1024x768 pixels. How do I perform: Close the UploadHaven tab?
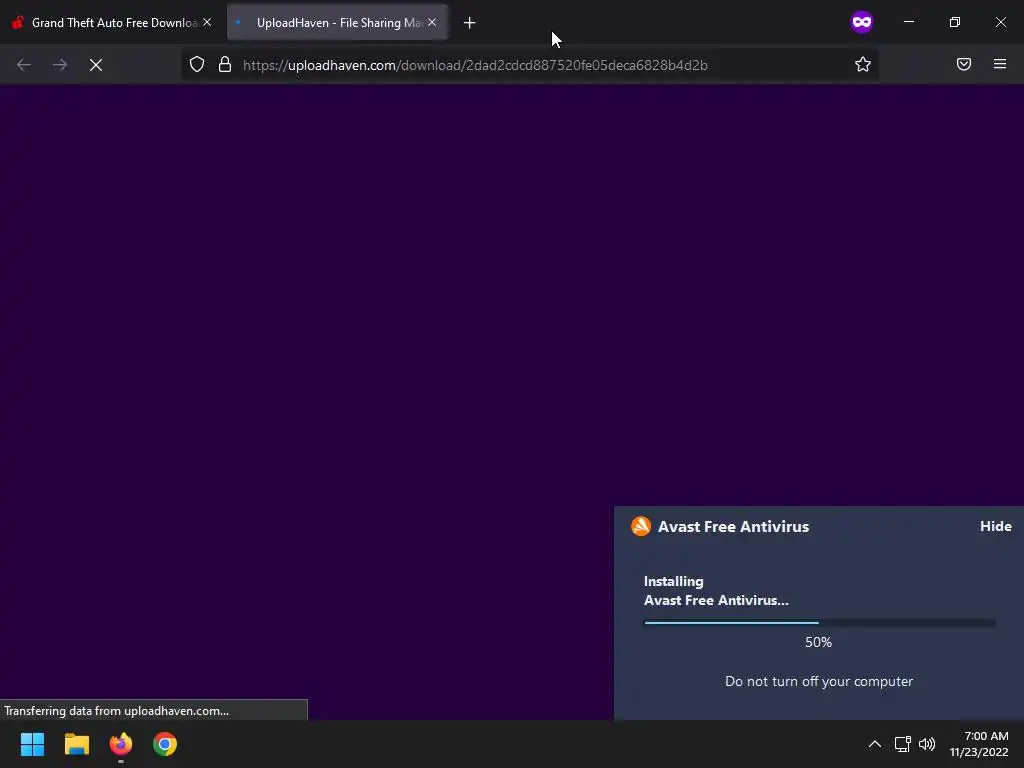pos(432,22)
